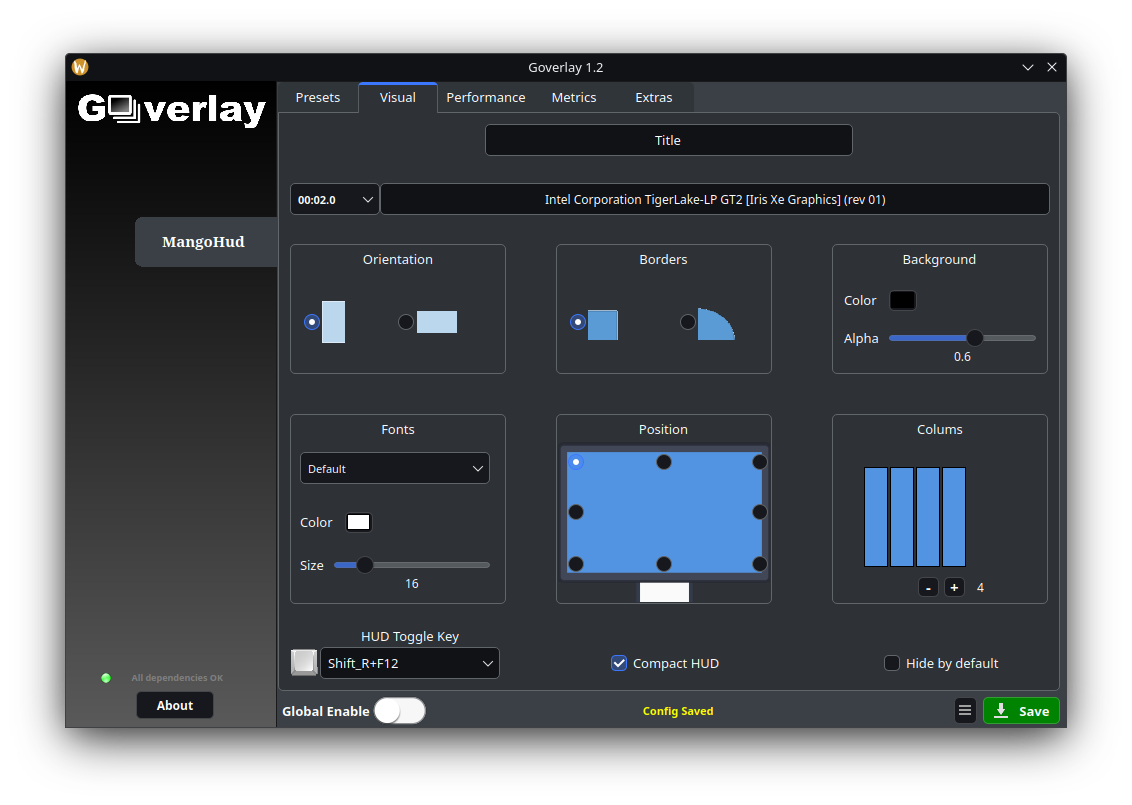Click the square borders shape icon
This screenshot has width=1132, height=805.
pos(602,325)
